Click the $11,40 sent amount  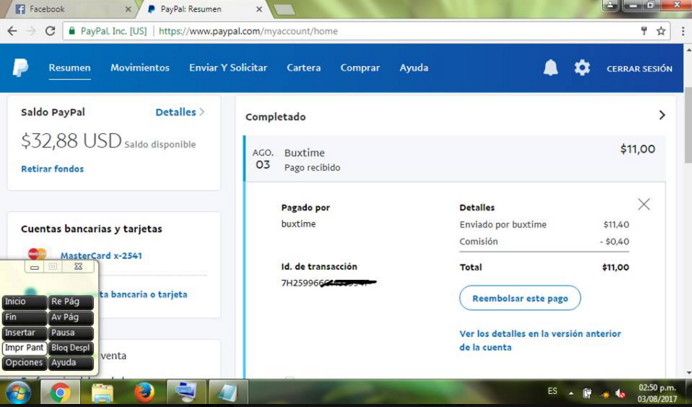tap(616, 225)
